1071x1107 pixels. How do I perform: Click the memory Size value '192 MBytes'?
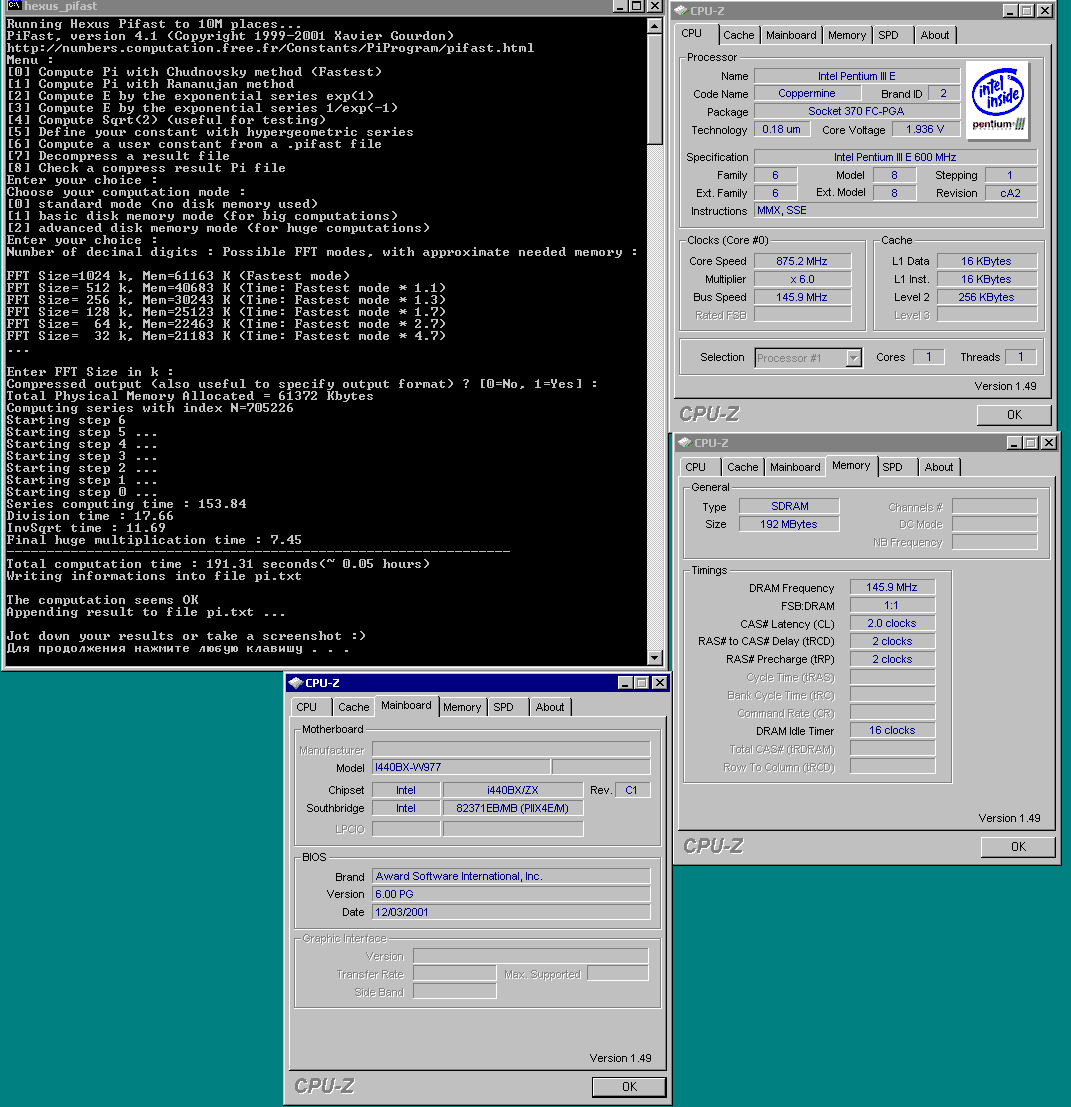click(x=789, y=525)
